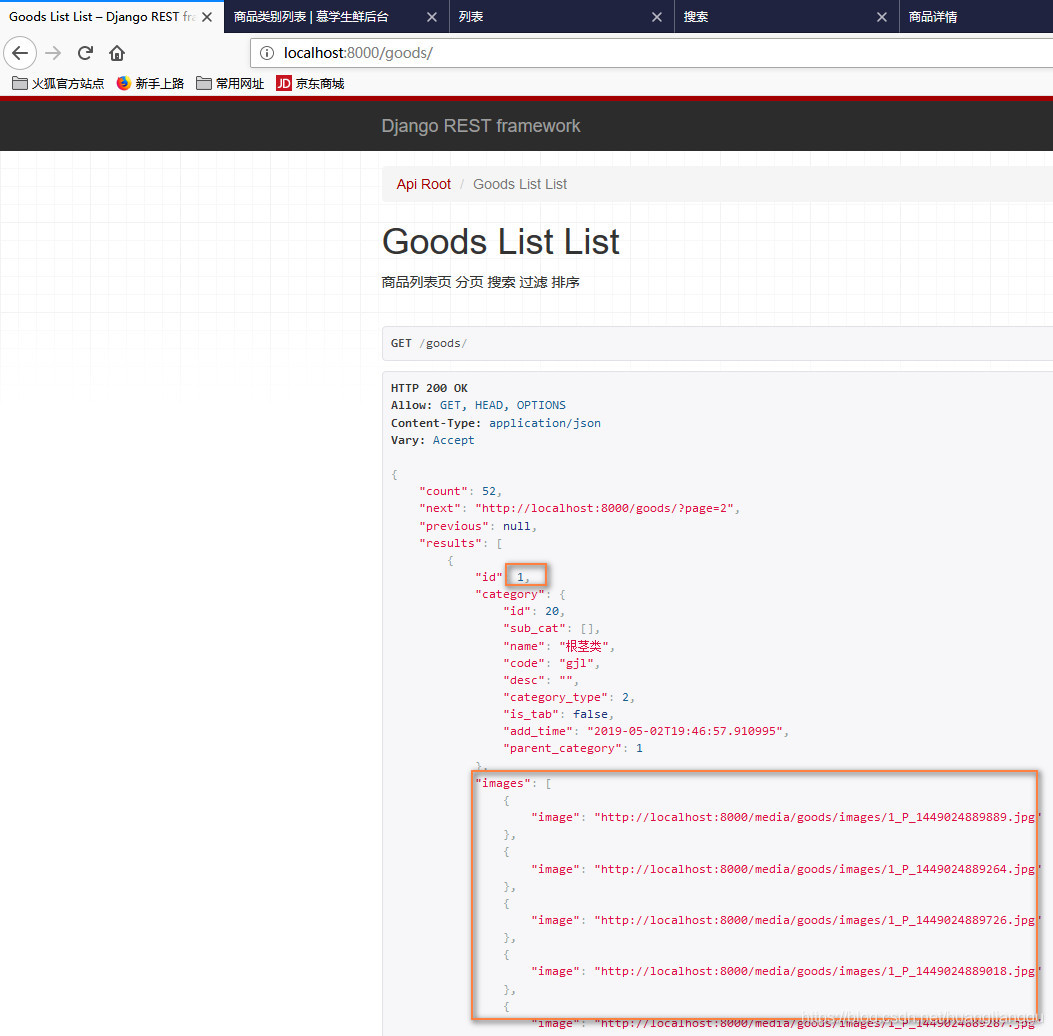1053x1036 pixels.
Task: Click the "desc" empty string line
Action: pyautogui.click(x=540, y=680)
